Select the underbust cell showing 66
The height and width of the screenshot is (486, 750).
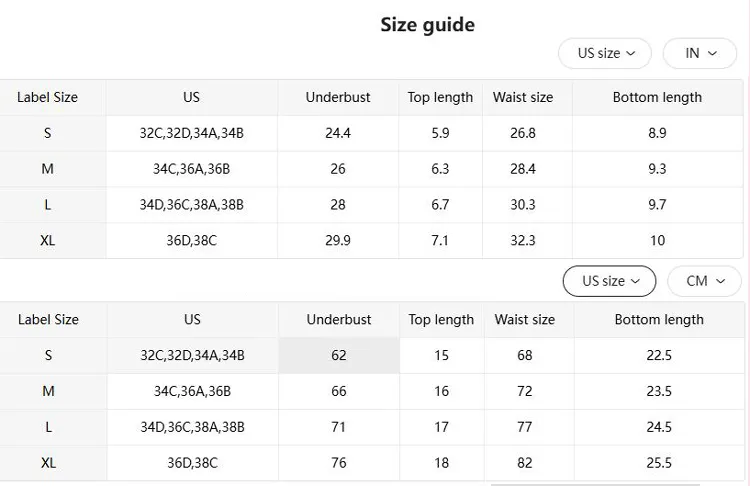(x=338, y=391)
